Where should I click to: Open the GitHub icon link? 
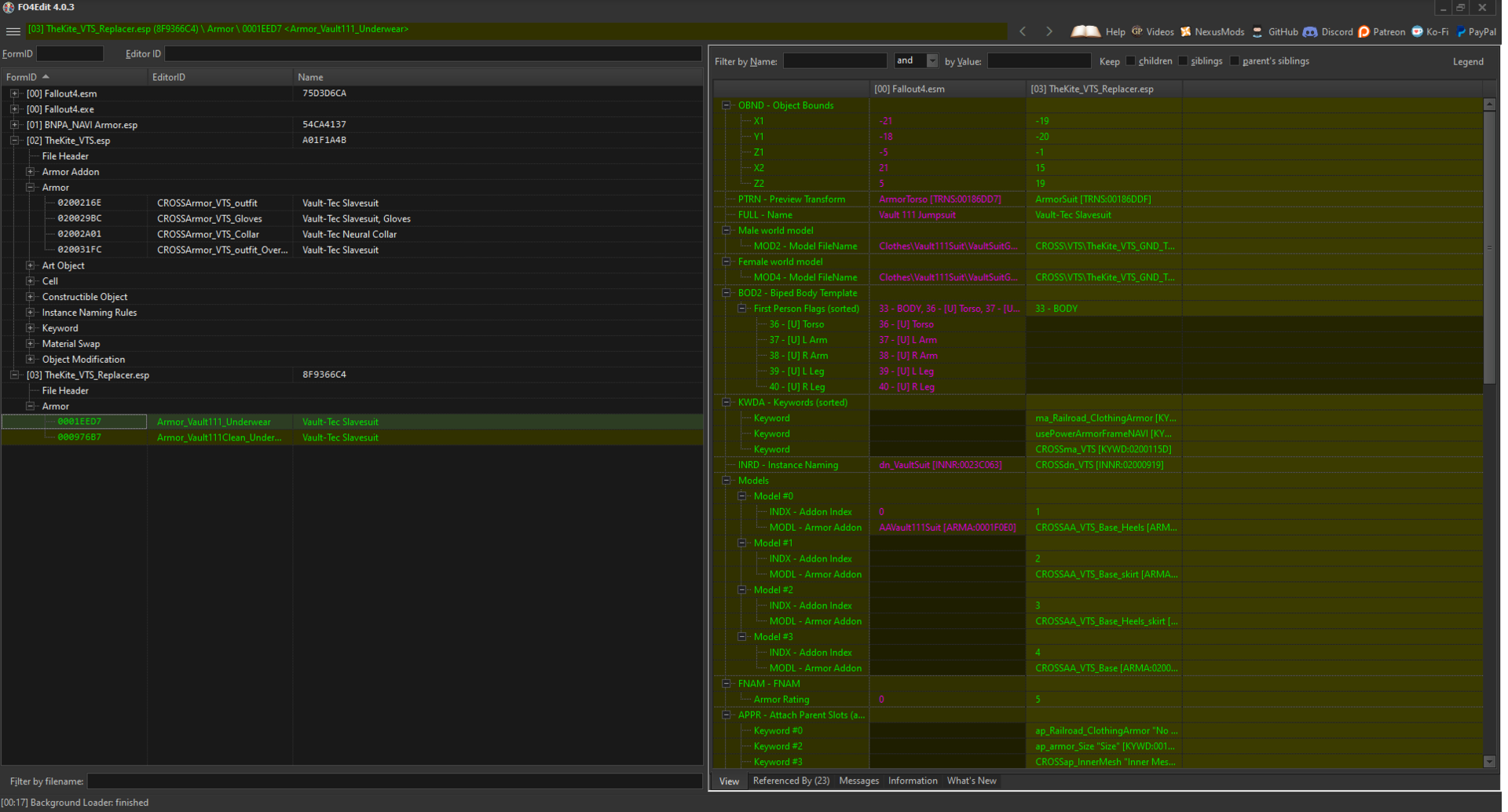click(x=1257, y=31)
